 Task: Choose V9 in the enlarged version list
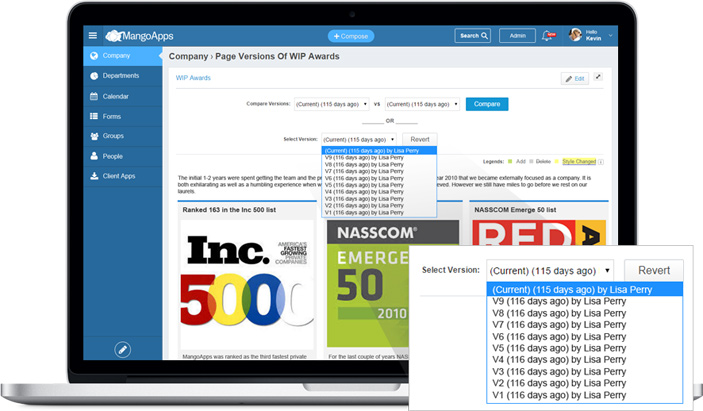pos(585,301)
